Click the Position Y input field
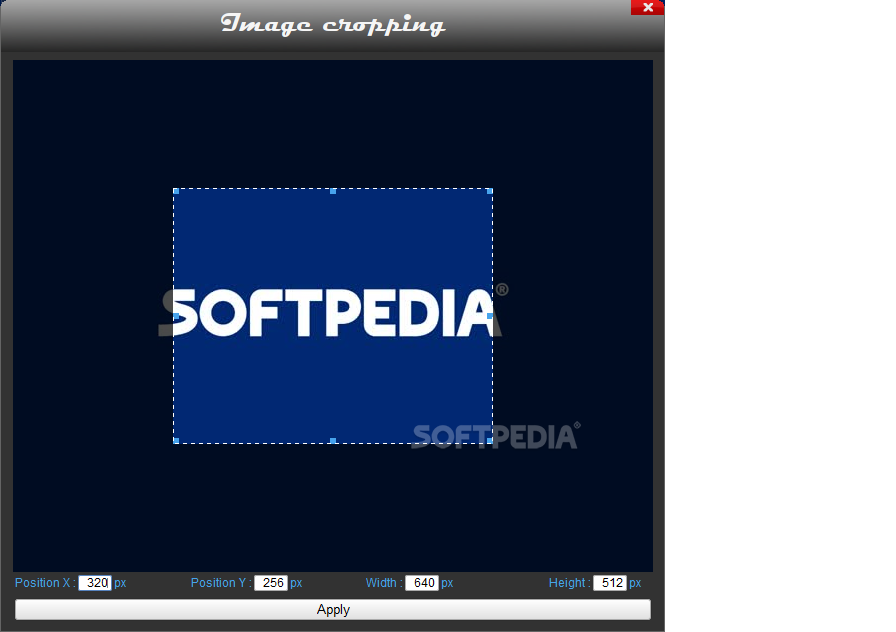The image size is (896, 632). 271,583
